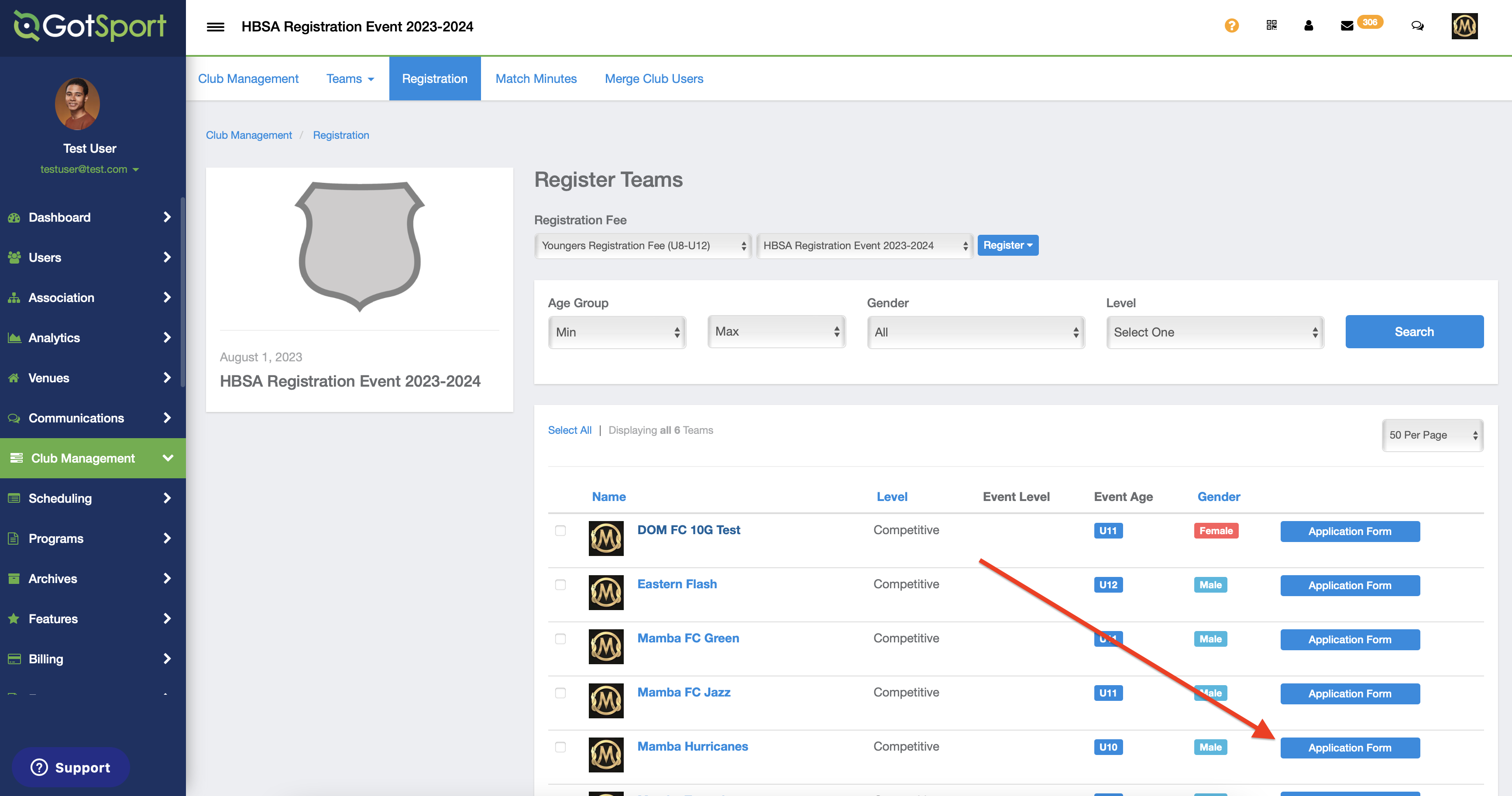Image resolution: width=1512 pixels, height=796 pixels.
Task: Sort by the Level column header
Action: point(892,497)
